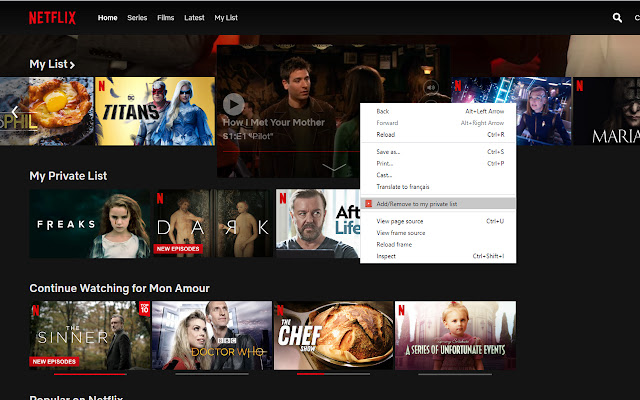
Task: Click the NEW EPISODES badge on The Sinner
Action: (54, 361)
